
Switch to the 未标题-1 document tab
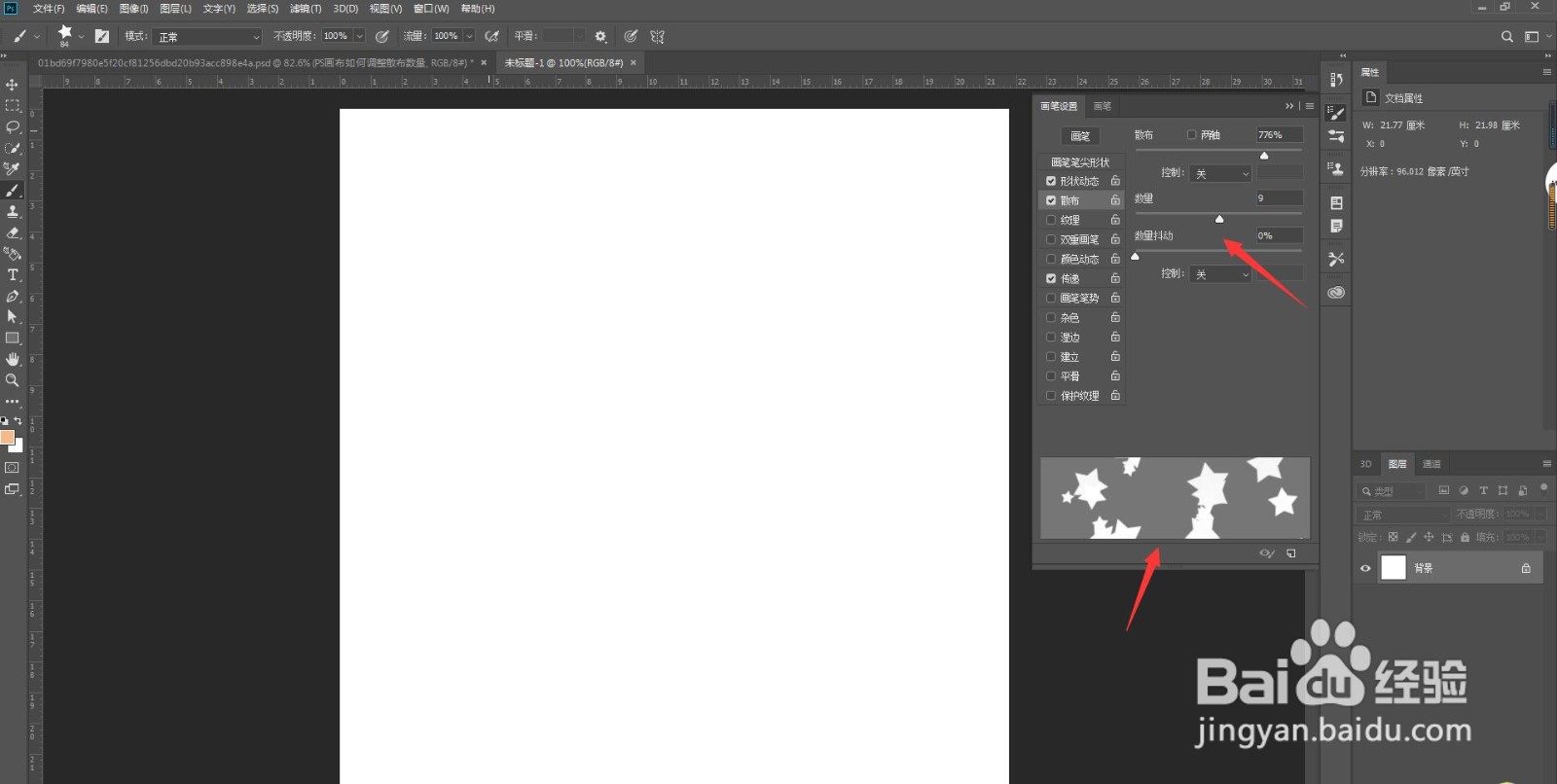point(563,63)
